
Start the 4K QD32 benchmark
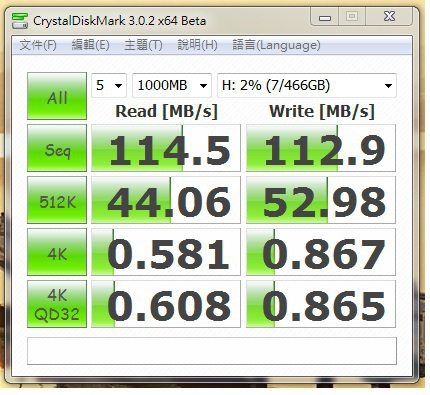(x=57, y=304)
